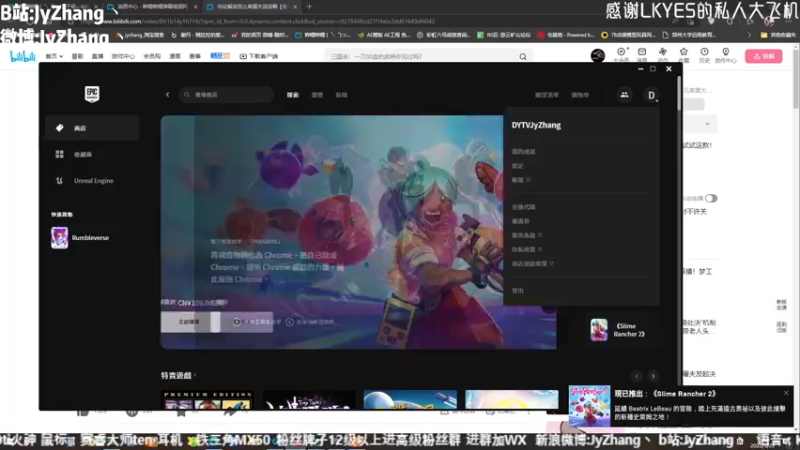Screen dimensions: 800x450
Task: Select 设定 (Settings) in the account menu
Action: pyautogui.click(x=518, y=166)
